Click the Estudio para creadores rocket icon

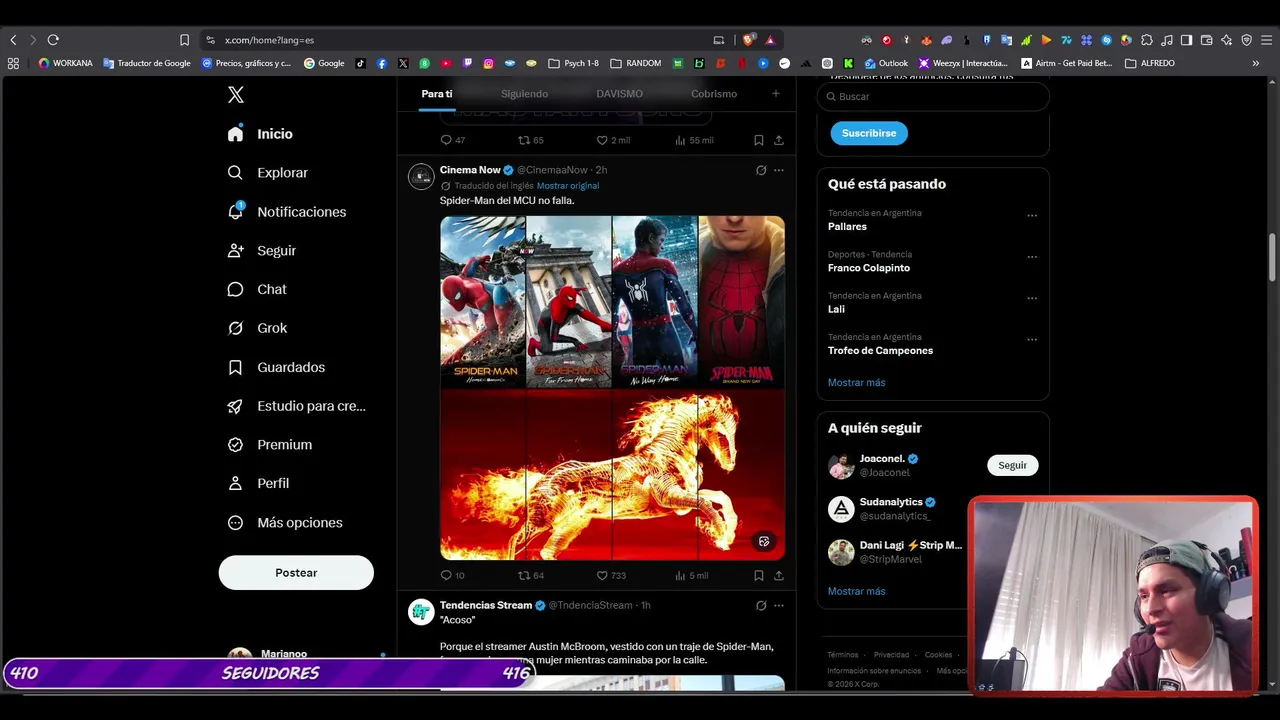pos(235,406)
